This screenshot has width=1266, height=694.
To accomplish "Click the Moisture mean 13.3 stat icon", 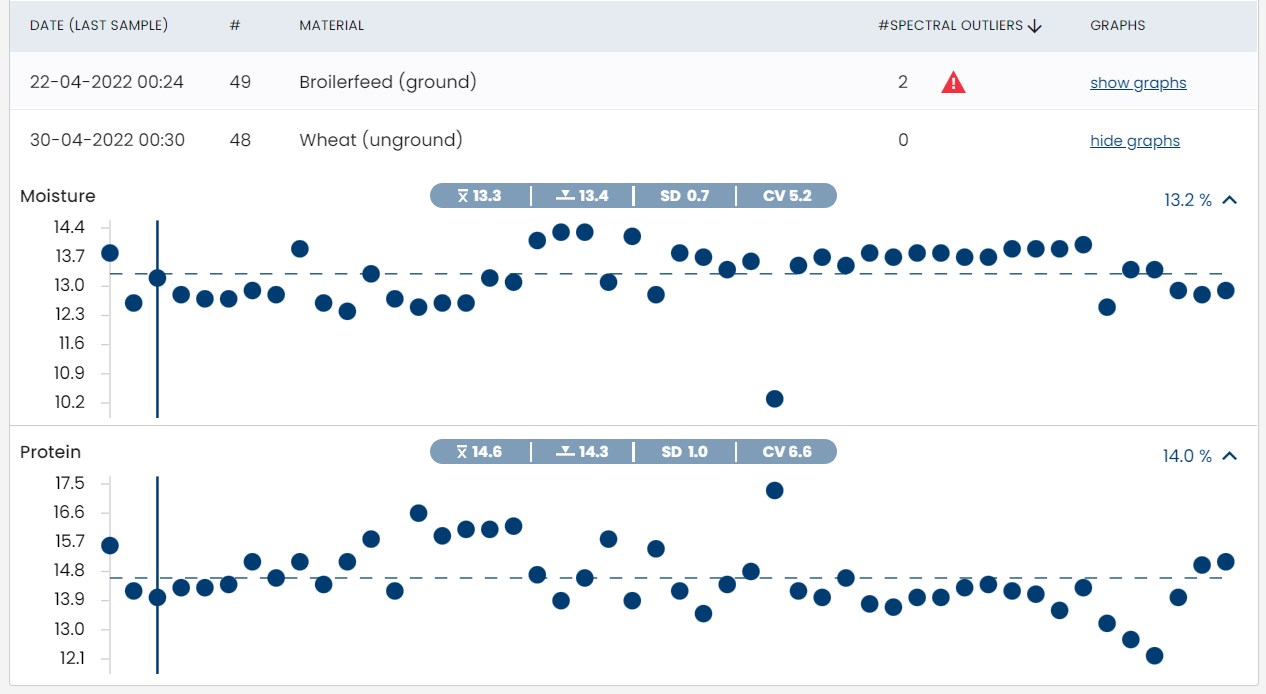I will [x=462, y=196].
